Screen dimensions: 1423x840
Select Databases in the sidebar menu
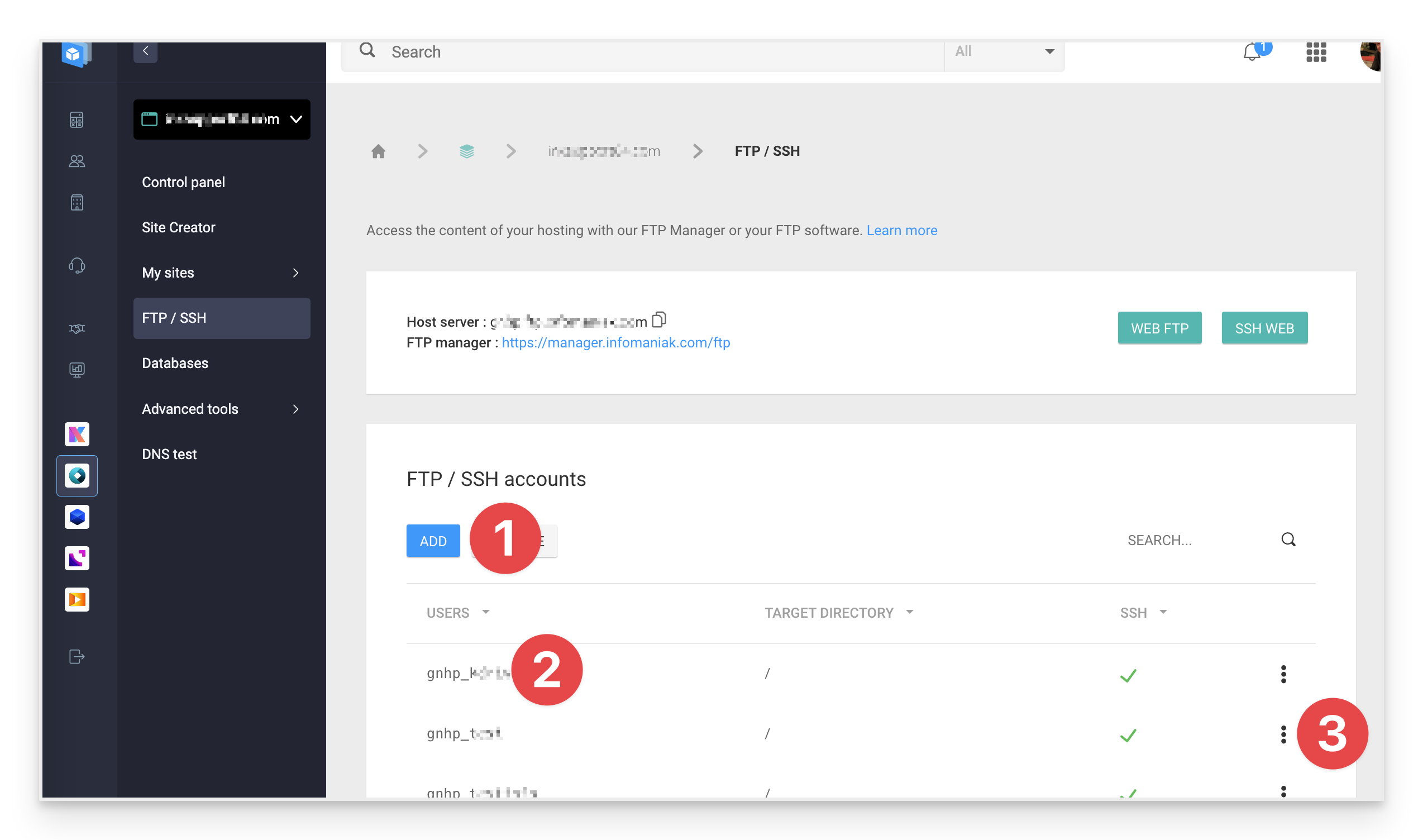click(175, 363)
